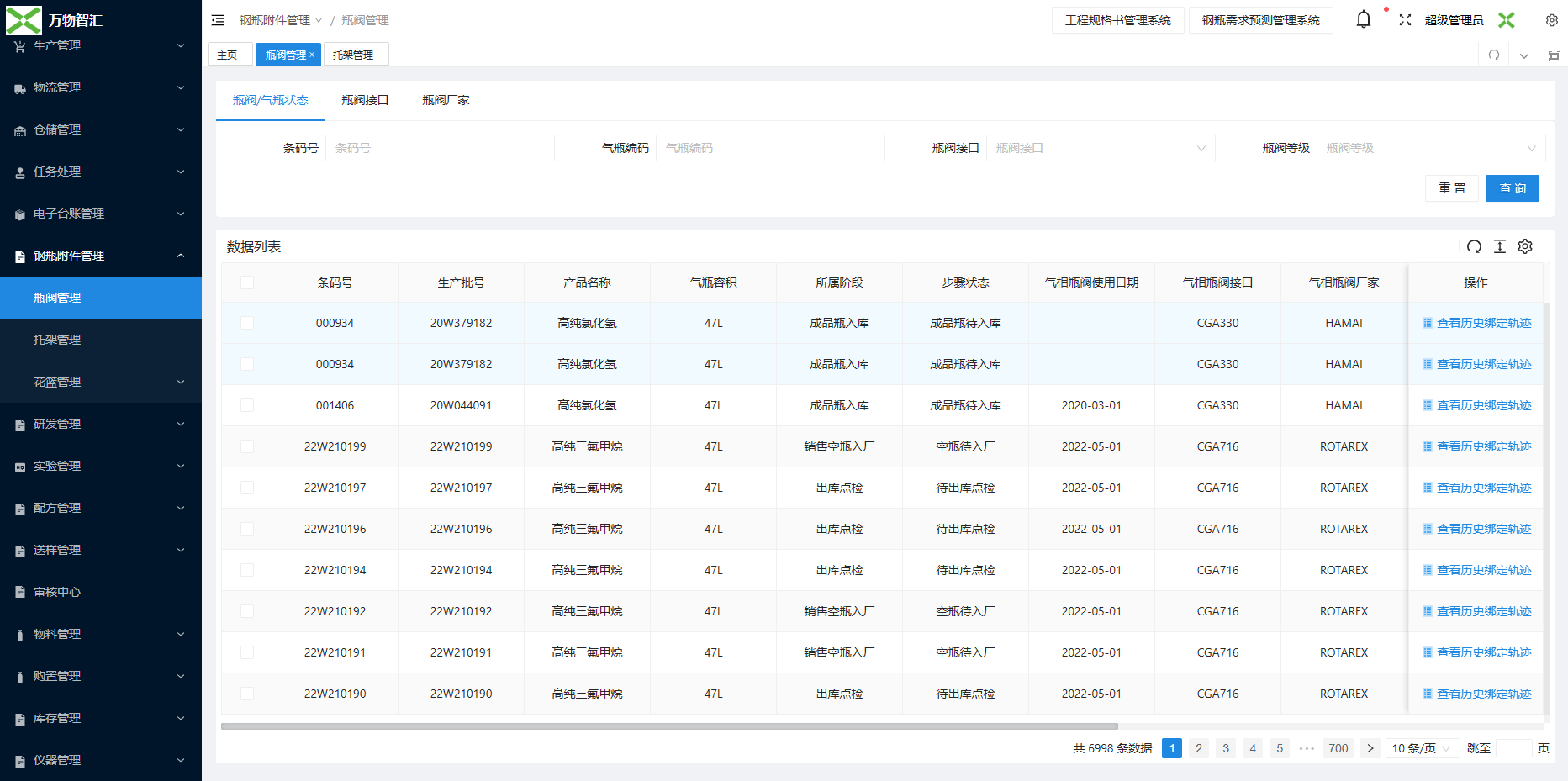Image resolution: width=1568 pixels, height=781 pixels.
Task: Click the table density adjustment icon
Action: [x=1499, y=246]
